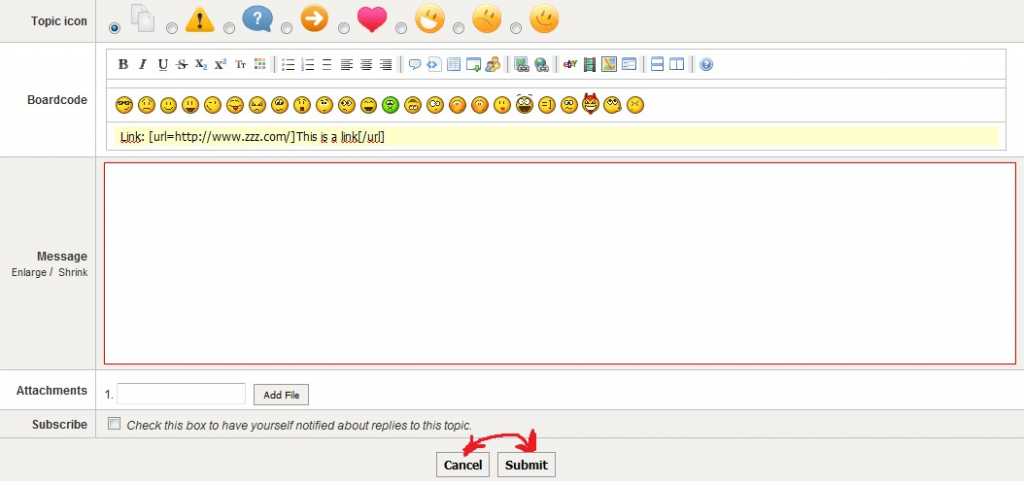Click the Submit button
The image size is (1024, 485).
coord(525,465)
